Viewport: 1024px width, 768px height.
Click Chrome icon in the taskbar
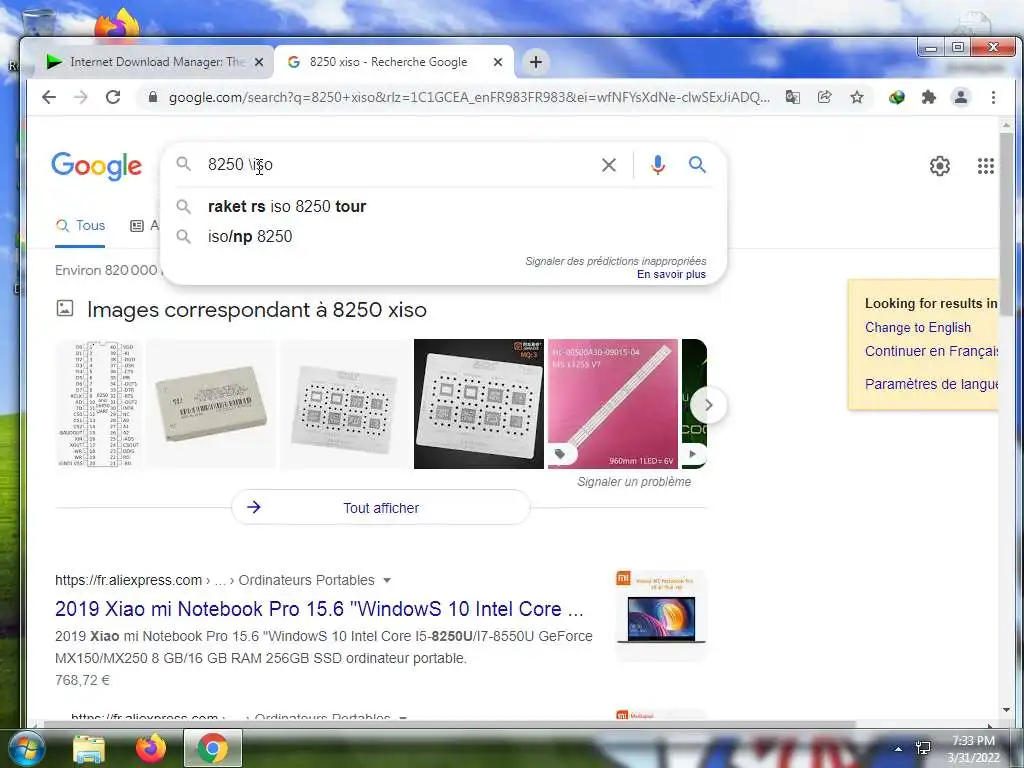tap(213, 748)
